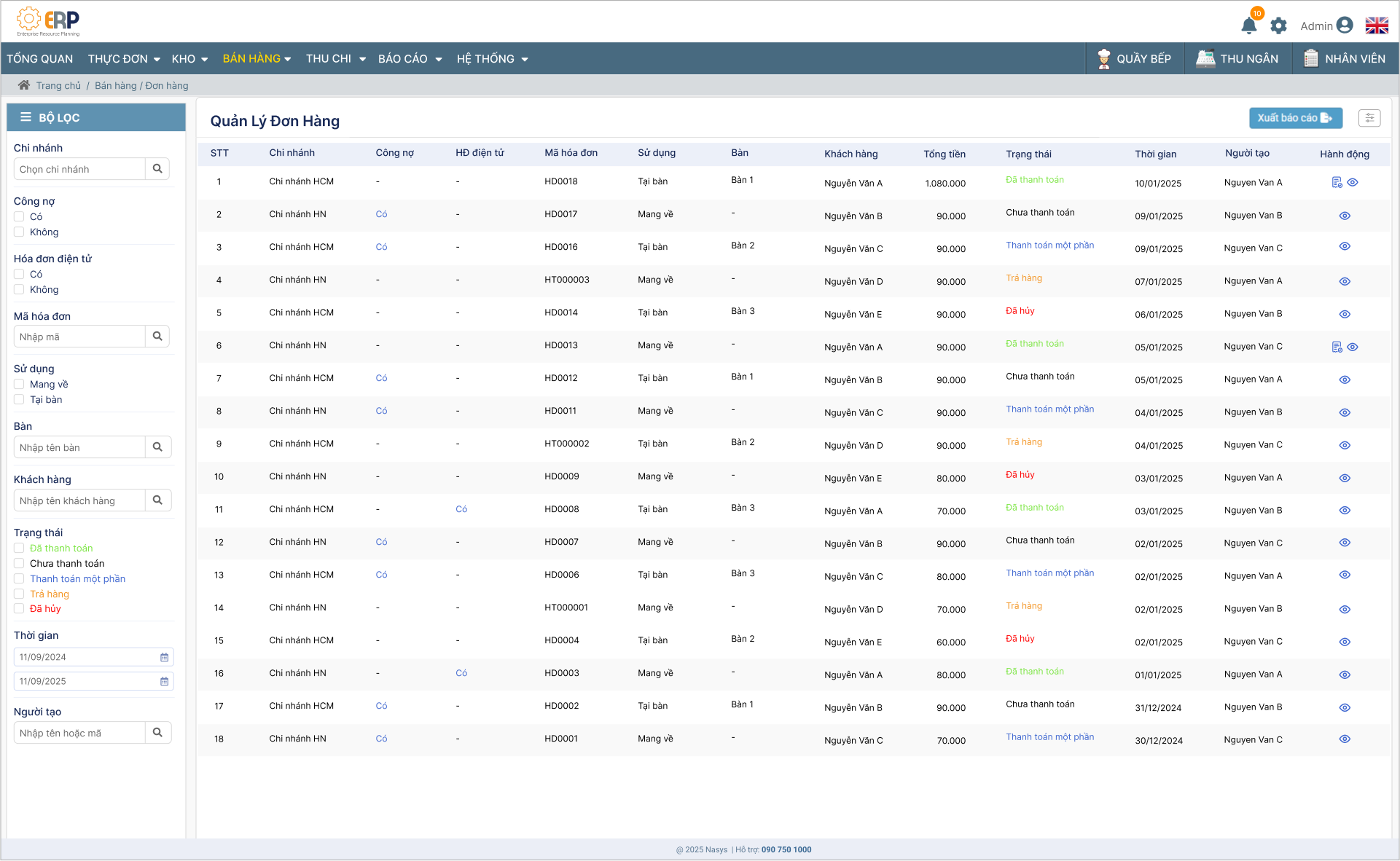View order HD0009 eye icon
Screen dimensions: 1400x861
pos(1345,478)
